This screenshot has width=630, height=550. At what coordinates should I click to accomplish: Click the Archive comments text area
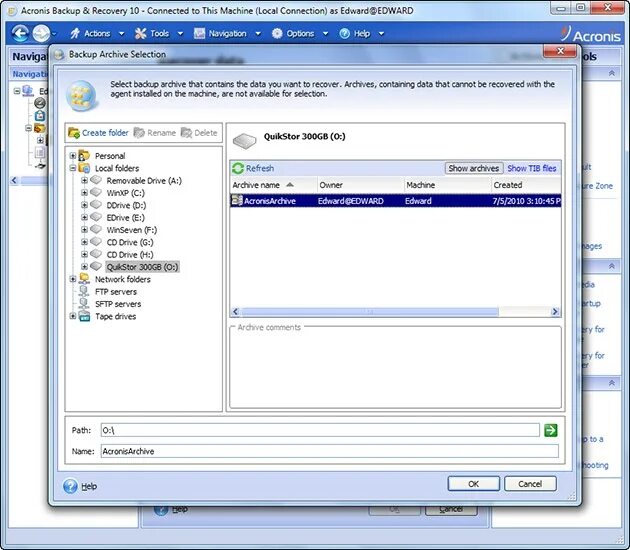(395, 369)
